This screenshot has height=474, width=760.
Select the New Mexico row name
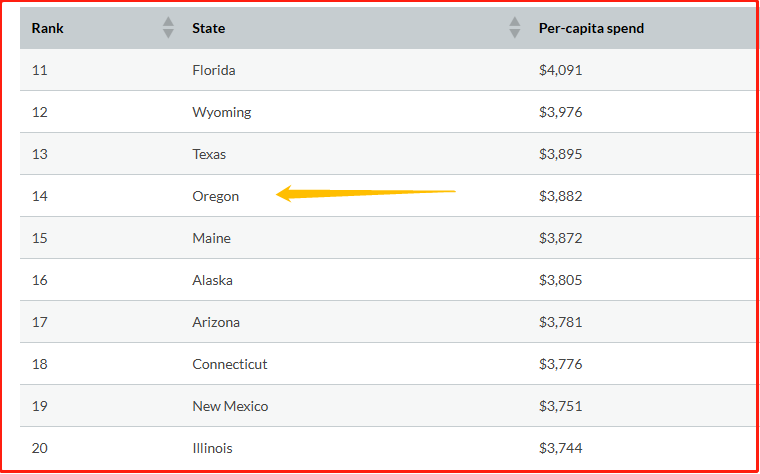point(230,406)
